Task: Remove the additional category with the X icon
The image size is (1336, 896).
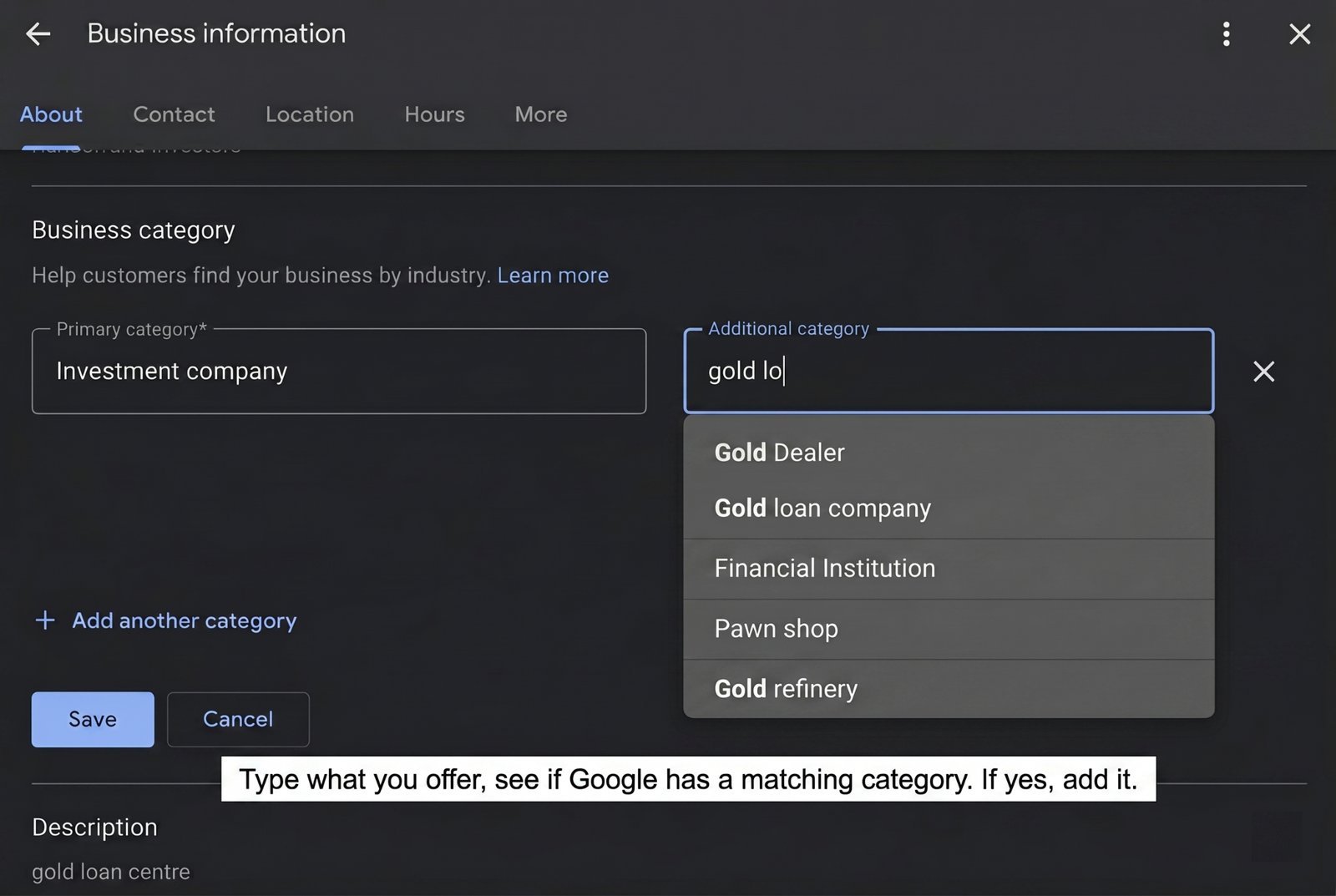Action: pyautogui.click(x=1263, y=371)
